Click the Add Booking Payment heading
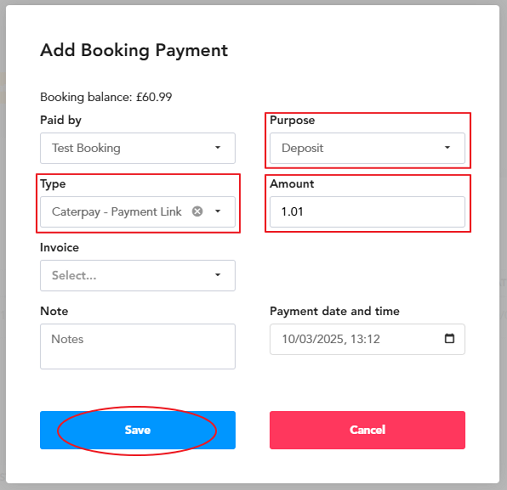The width and height of the screenshot is (507, 490). [134, 50]
